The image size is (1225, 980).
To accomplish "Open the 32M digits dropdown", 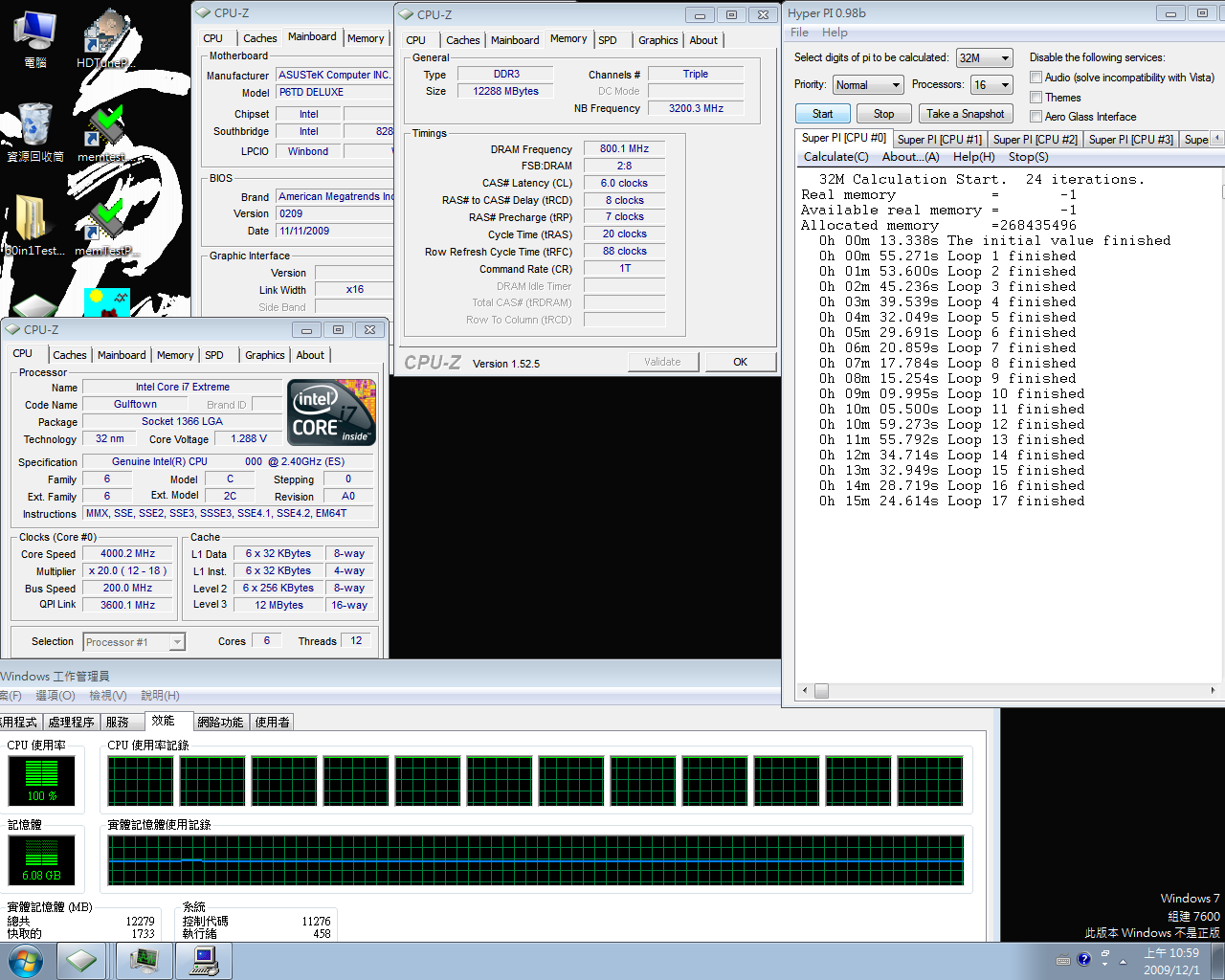I will coord(984,58).
